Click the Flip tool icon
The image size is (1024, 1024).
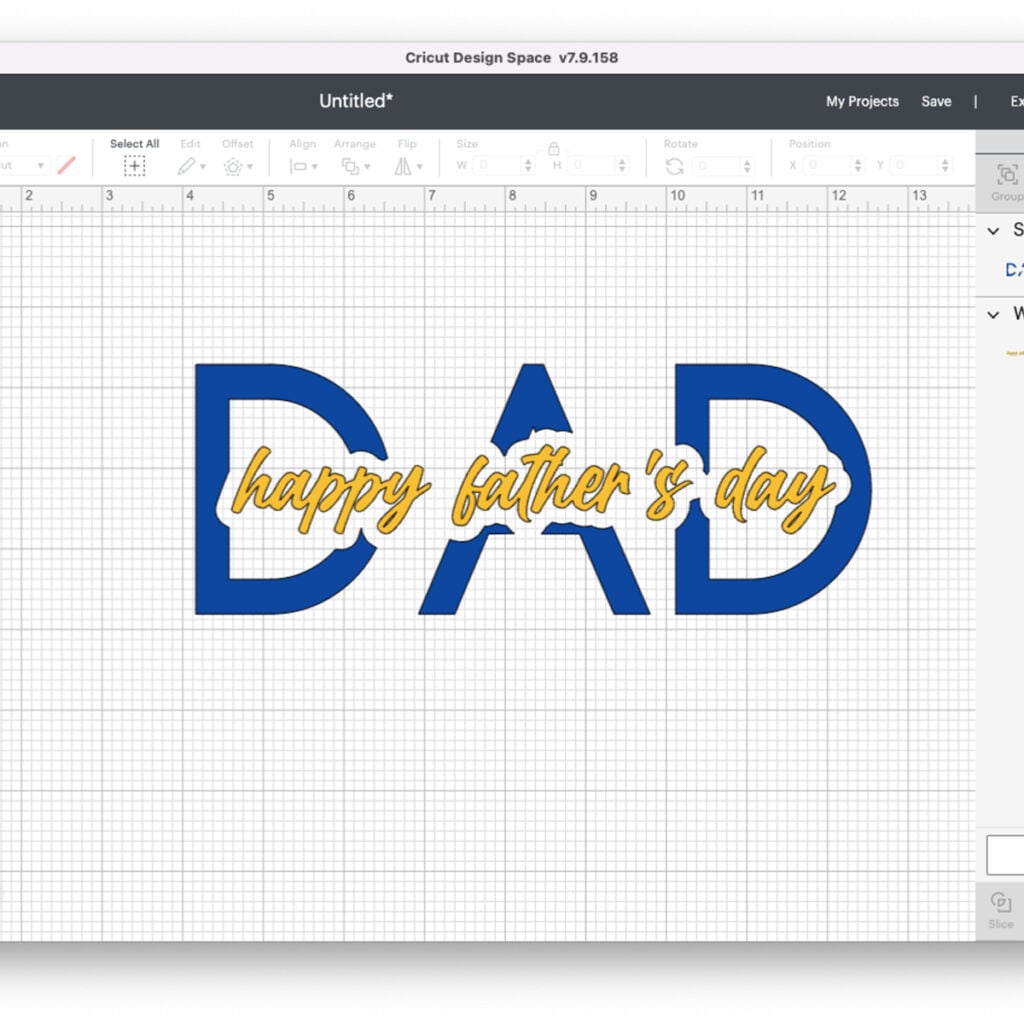[x=403, y=167]
